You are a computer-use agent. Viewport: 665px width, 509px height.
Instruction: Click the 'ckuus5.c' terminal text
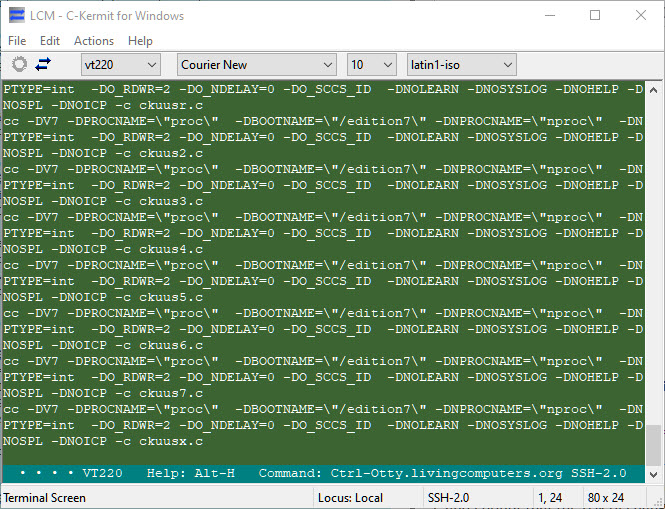pyautogui.click(x=171, y=297)
